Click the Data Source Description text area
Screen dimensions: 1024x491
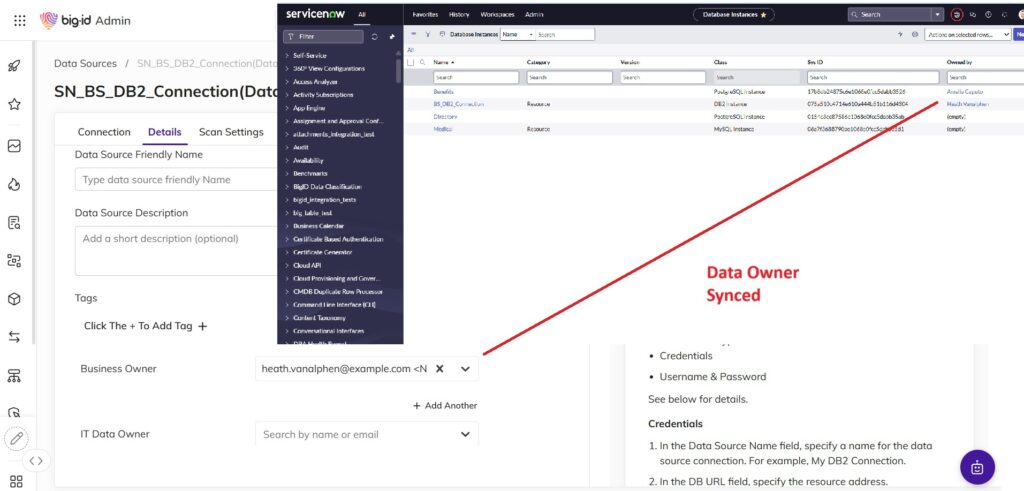[x=176, y=251]
